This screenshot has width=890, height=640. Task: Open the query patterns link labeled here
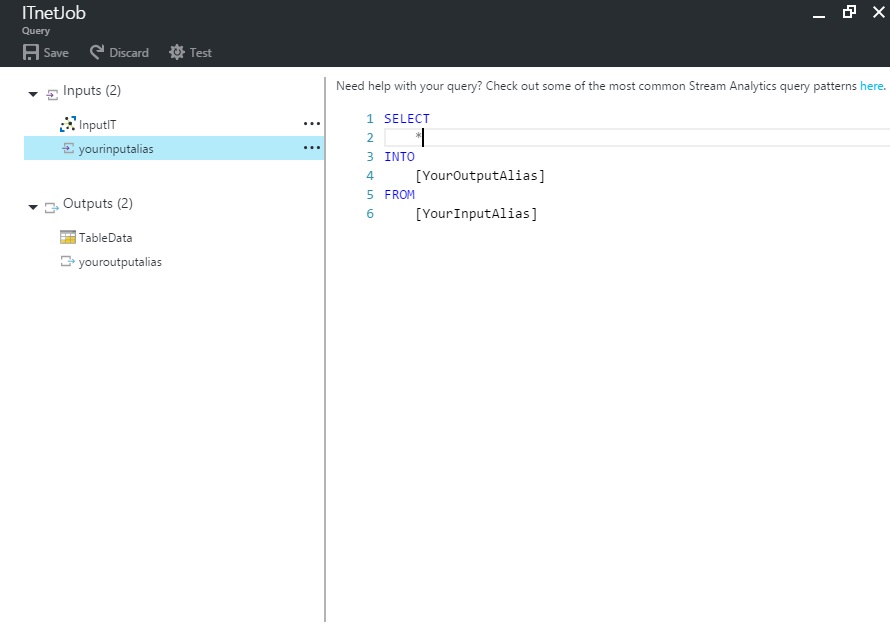pyautogui.click(x=868, y=86)
